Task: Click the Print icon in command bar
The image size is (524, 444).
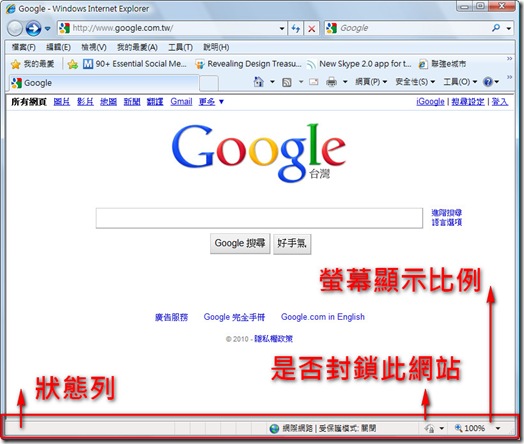Action: click(x=331, y=82)
